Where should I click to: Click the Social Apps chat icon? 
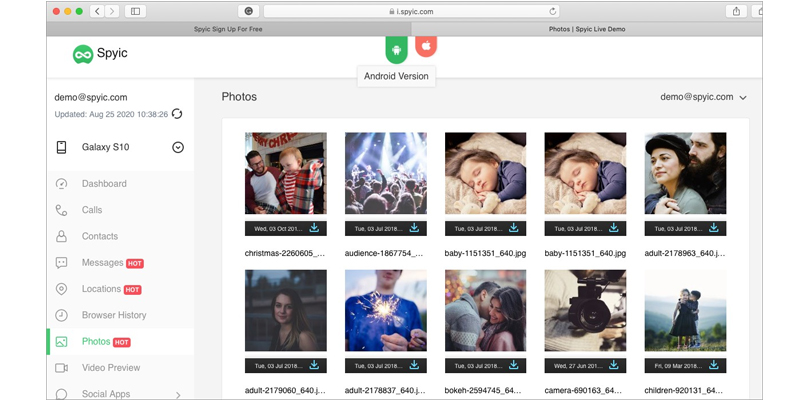[x=61, y=394]
